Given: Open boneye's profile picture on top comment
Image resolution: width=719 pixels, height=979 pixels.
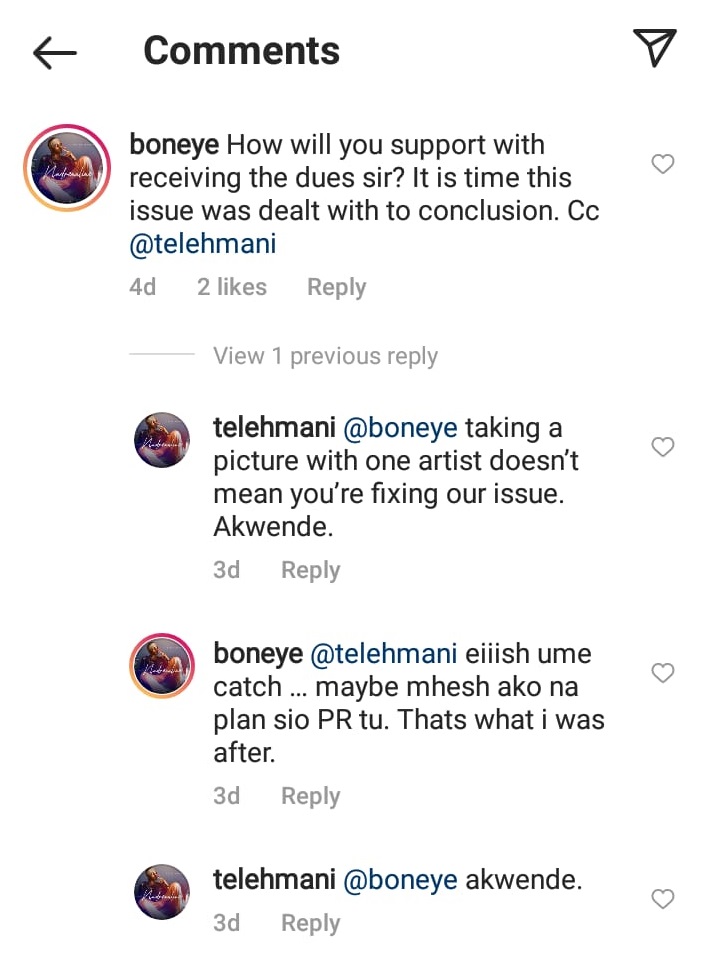Looking at the screenshot, I should tap(67, 168).
